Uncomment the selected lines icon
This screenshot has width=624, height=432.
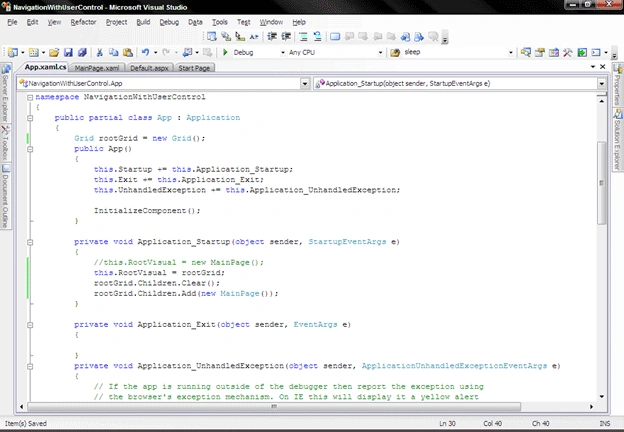[x=317, y=37]
